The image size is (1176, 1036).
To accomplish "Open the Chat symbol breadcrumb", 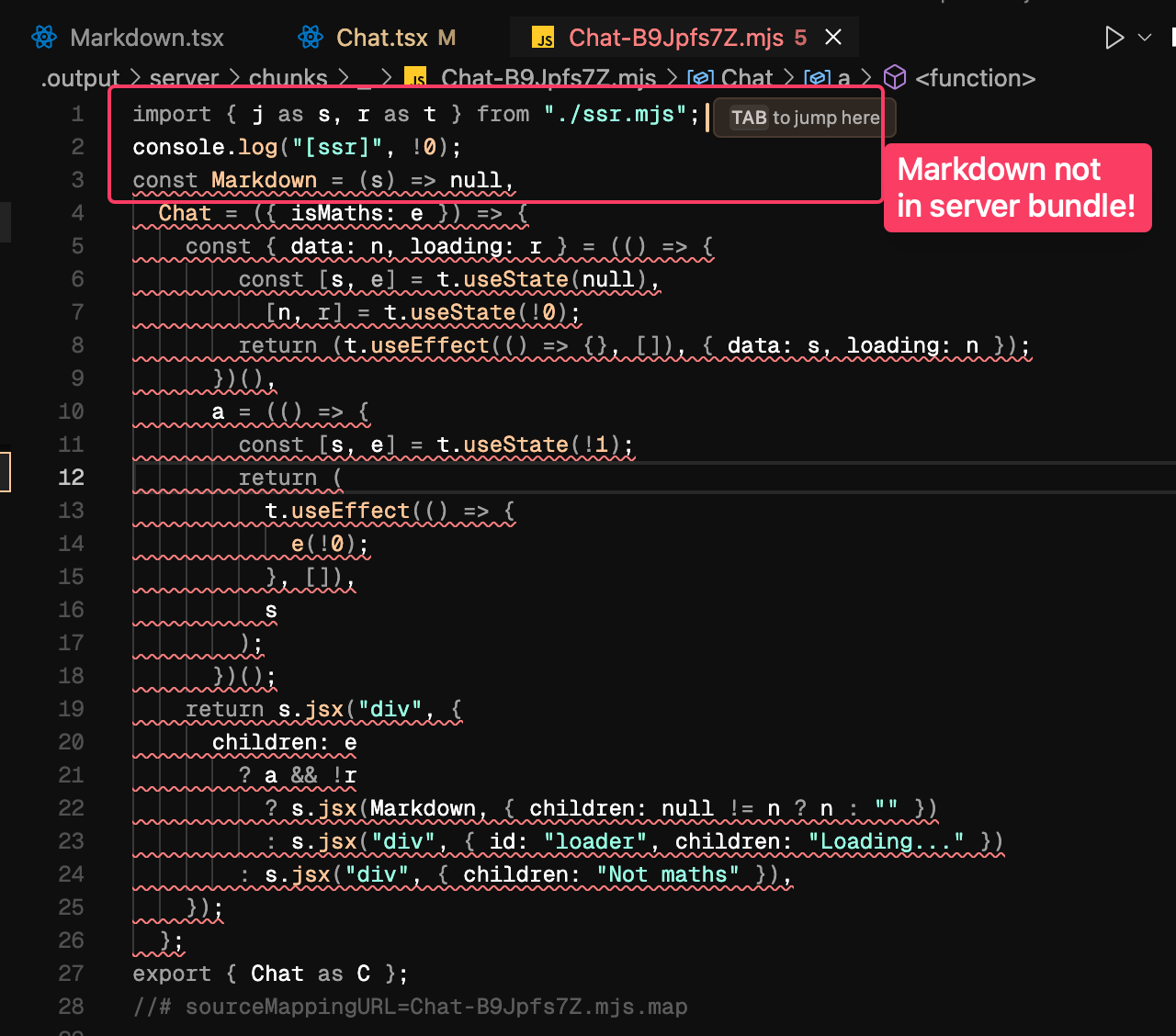I will coord(747,78).
